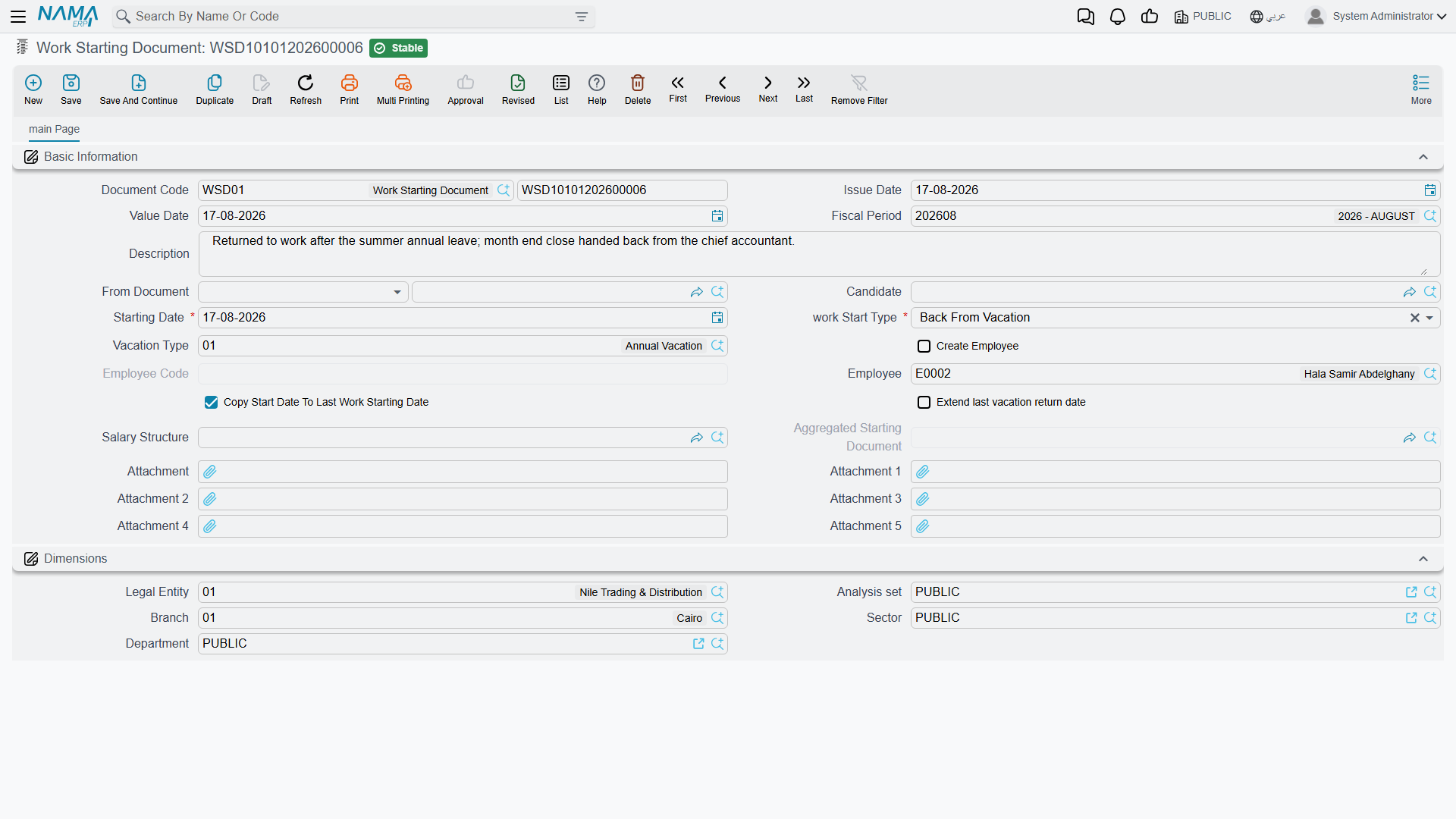Open the notifications bell

1118,17
